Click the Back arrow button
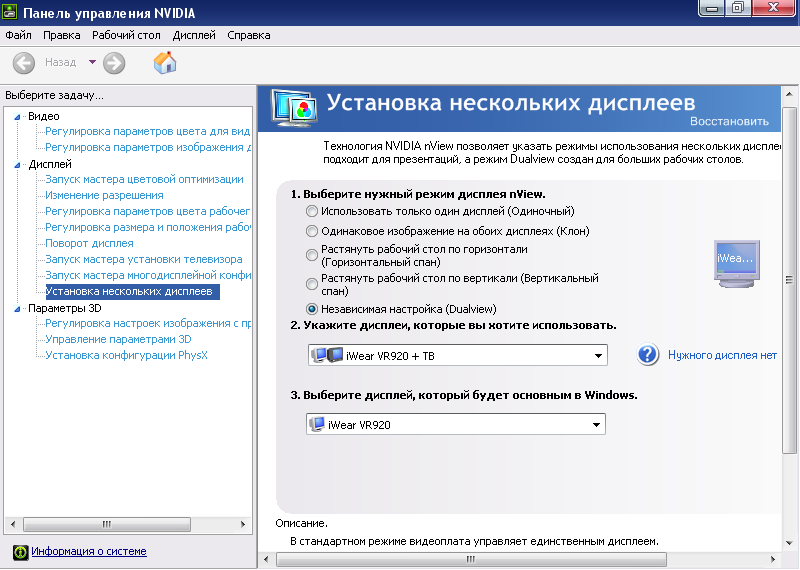This screenshot has height=570, width=800. (x=23, y=63)
